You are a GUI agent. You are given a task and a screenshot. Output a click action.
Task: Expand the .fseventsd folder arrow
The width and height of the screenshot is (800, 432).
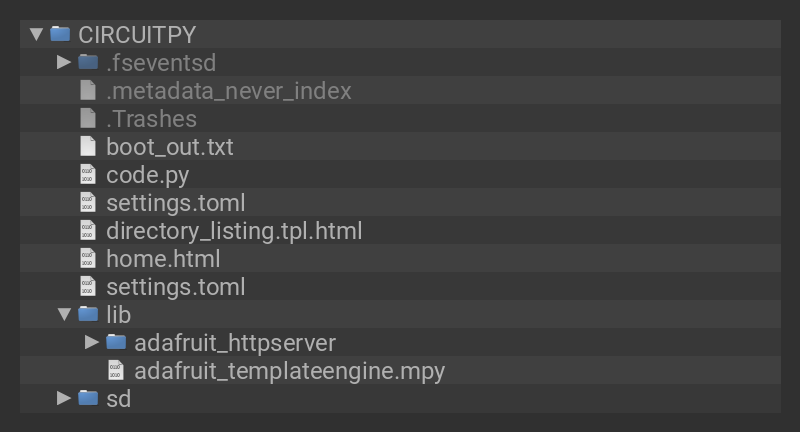(64, 62)
